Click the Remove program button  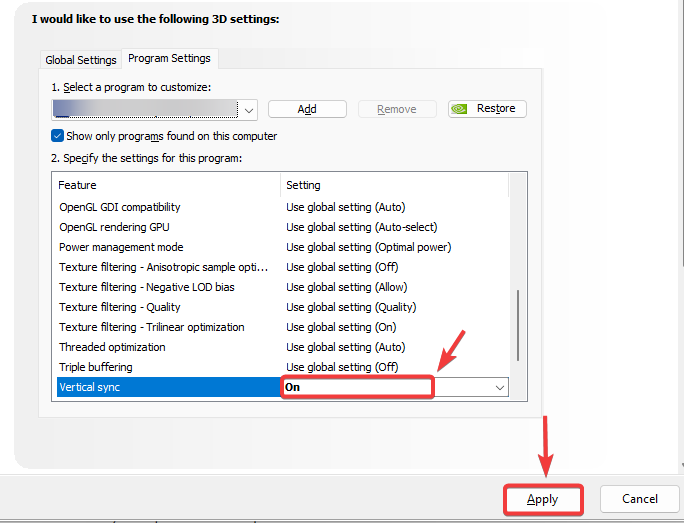[397, 109]
